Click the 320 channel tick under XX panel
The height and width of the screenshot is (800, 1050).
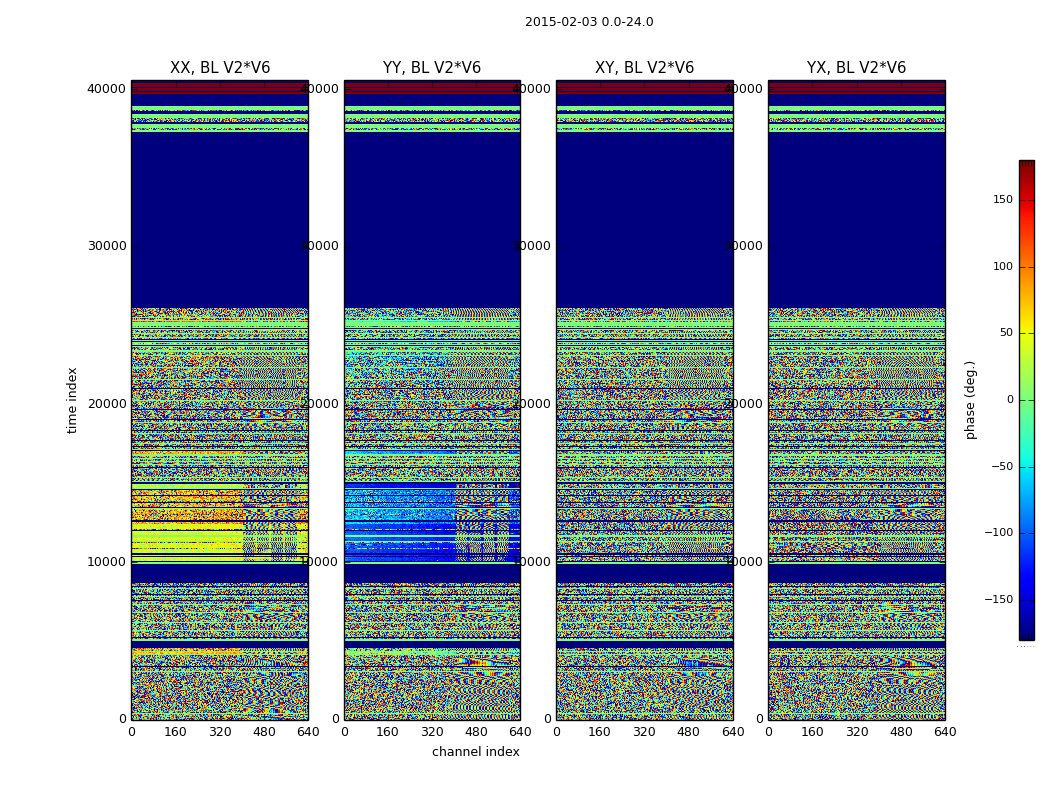point(220,732)
